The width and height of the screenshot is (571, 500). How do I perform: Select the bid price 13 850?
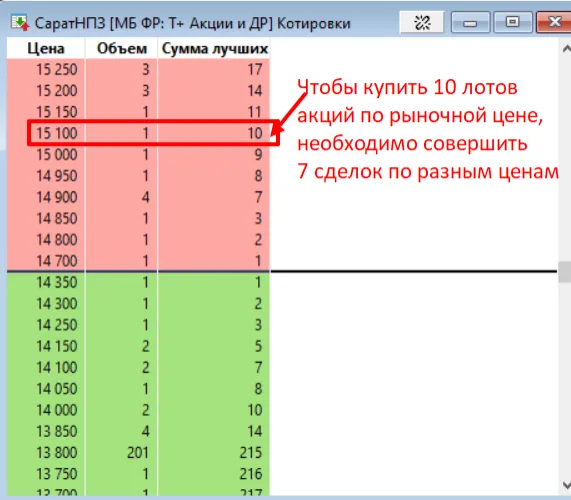click(x=57, y=432)
